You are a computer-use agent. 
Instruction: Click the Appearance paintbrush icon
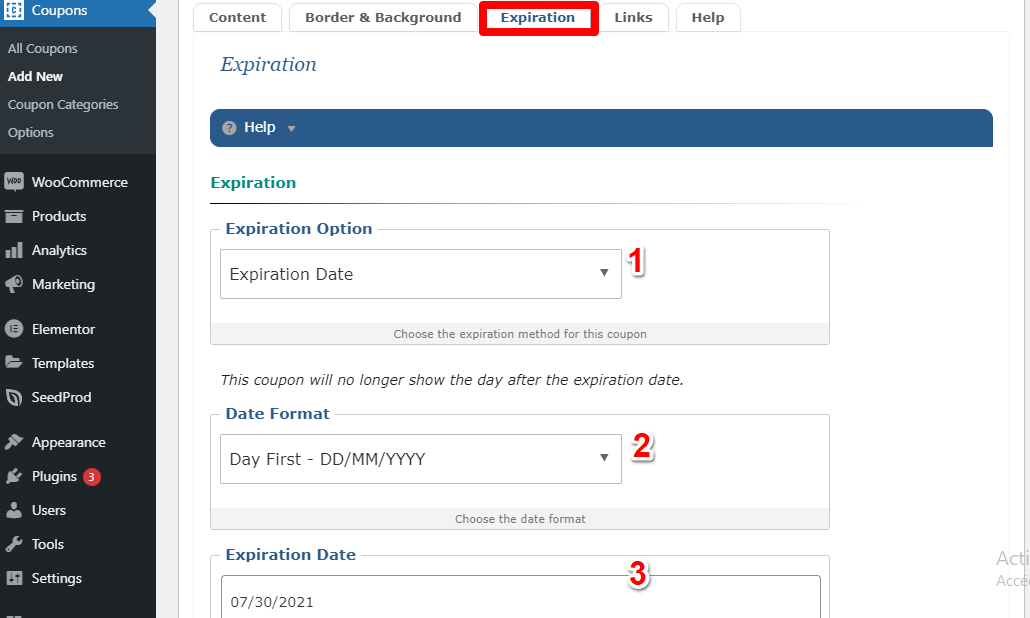coord(14,442)
